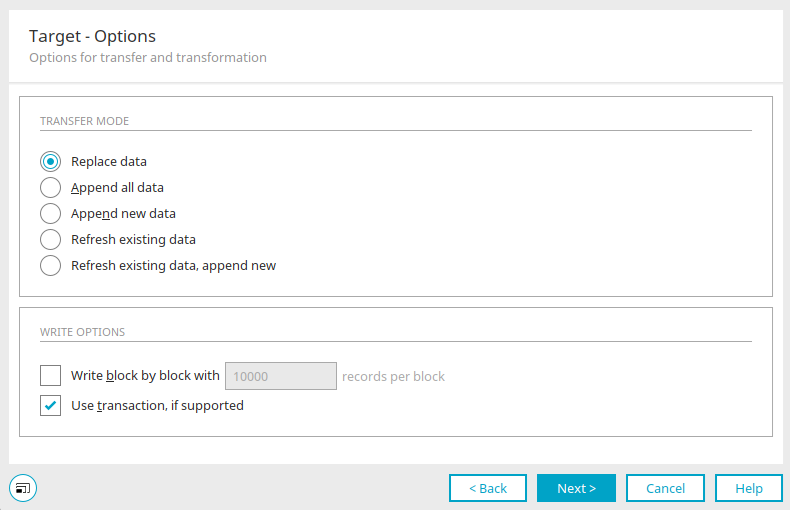Click the Use transaction, if supported label text
This screenshot has width=790, height=510.
point(157,406)
